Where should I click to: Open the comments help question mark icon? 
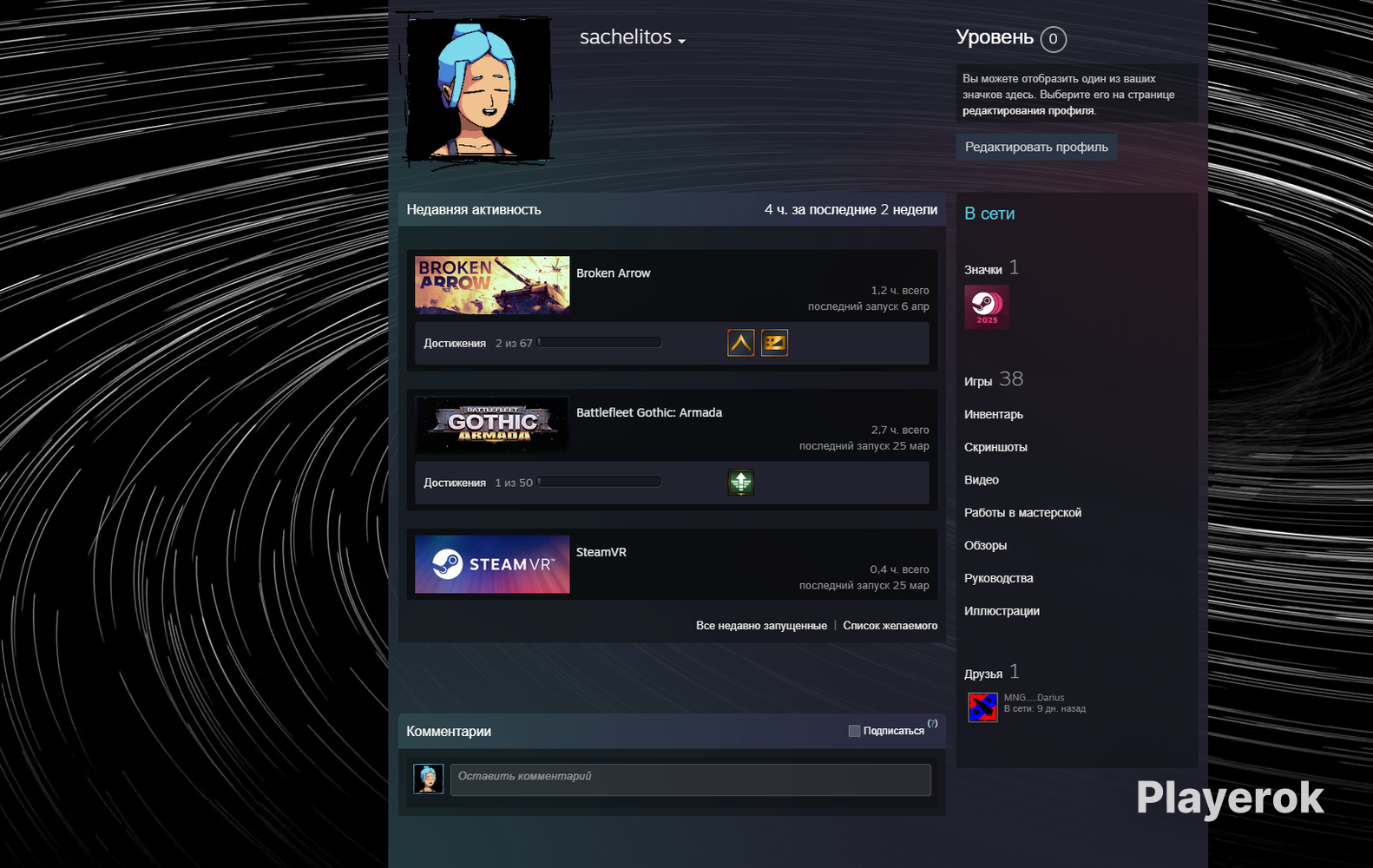(x=932, y=723)
